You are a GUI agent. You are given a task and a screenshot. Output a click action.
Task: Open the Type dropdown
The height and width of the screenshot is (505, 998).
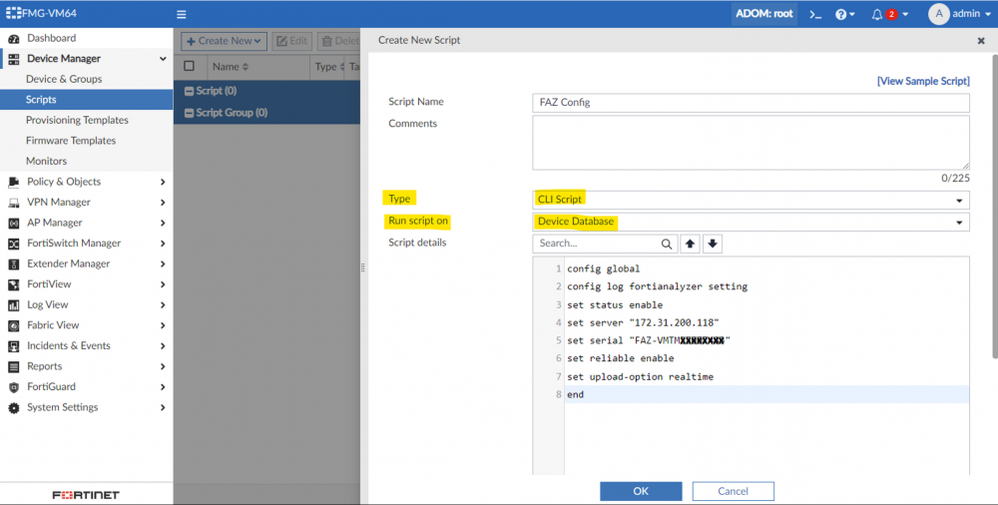tap(751, 199)
